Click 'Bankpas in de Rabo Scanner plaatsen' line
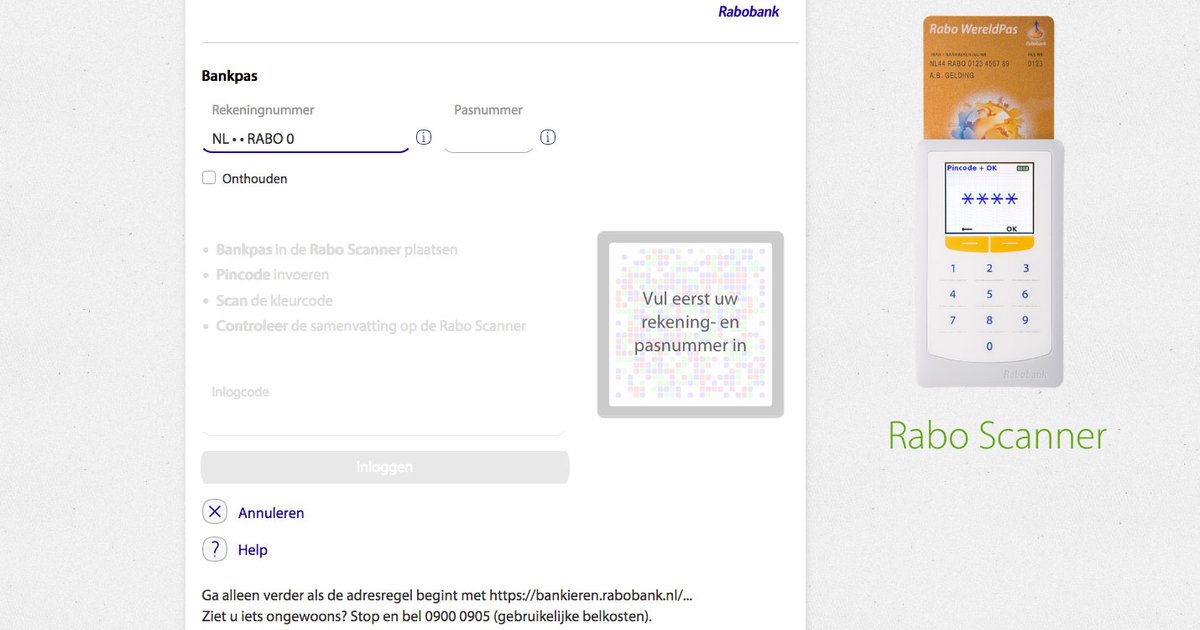This screenshot has height=630, width=1200. [337, 250]
